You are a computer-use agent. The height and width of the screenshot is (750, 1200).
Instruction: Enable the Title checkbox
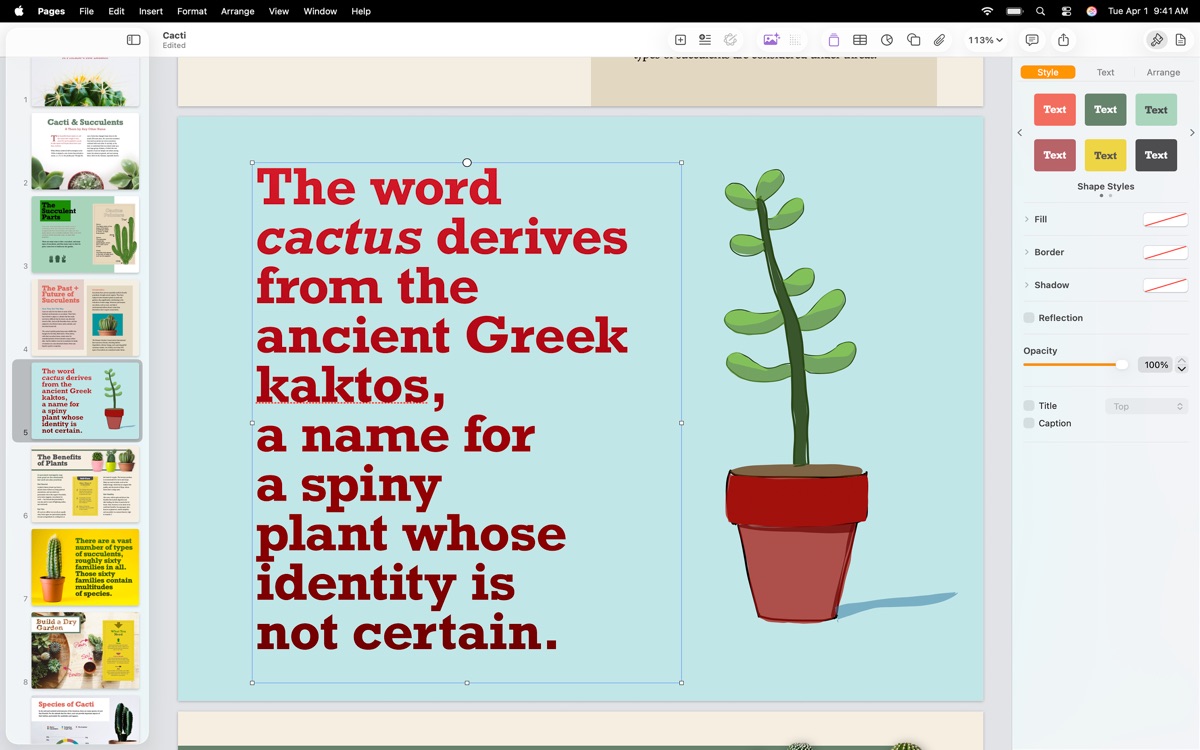(1029, 406)
